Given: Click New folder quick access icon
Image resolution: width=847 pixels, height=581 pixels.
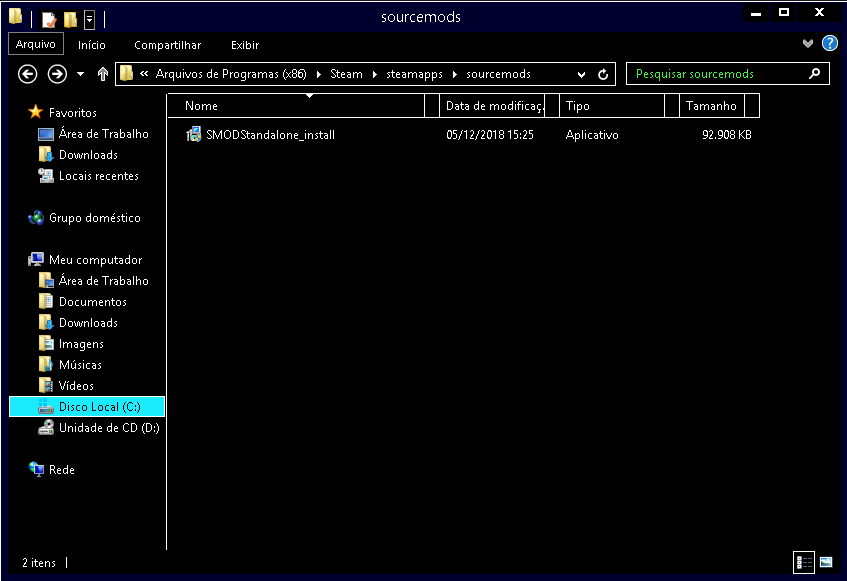Looking at the screenshot, I should [x=70, y=19].
